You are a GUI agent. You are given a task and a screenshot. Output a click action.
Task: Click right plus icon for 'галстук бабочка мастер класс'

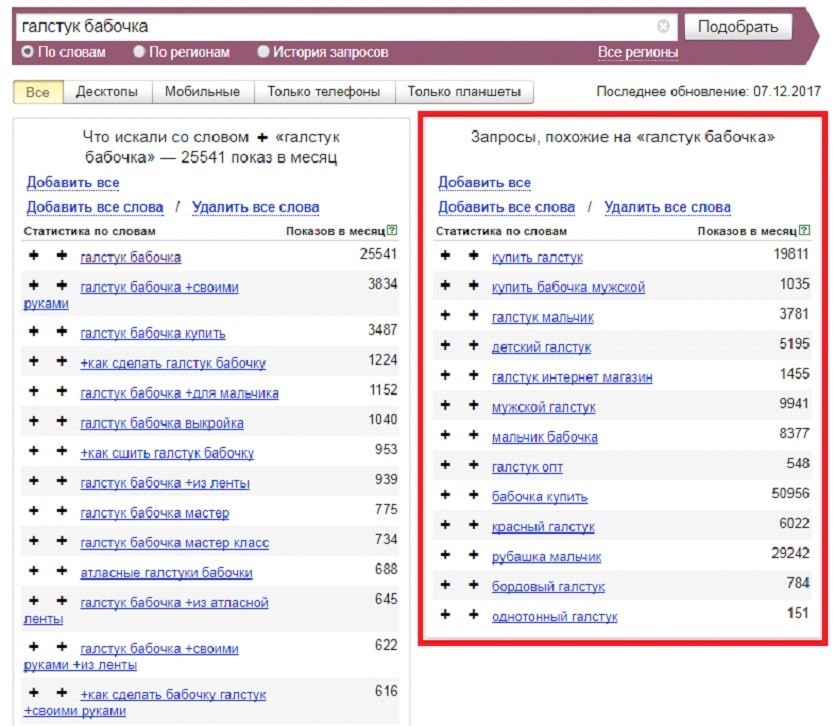pos(62,541)
